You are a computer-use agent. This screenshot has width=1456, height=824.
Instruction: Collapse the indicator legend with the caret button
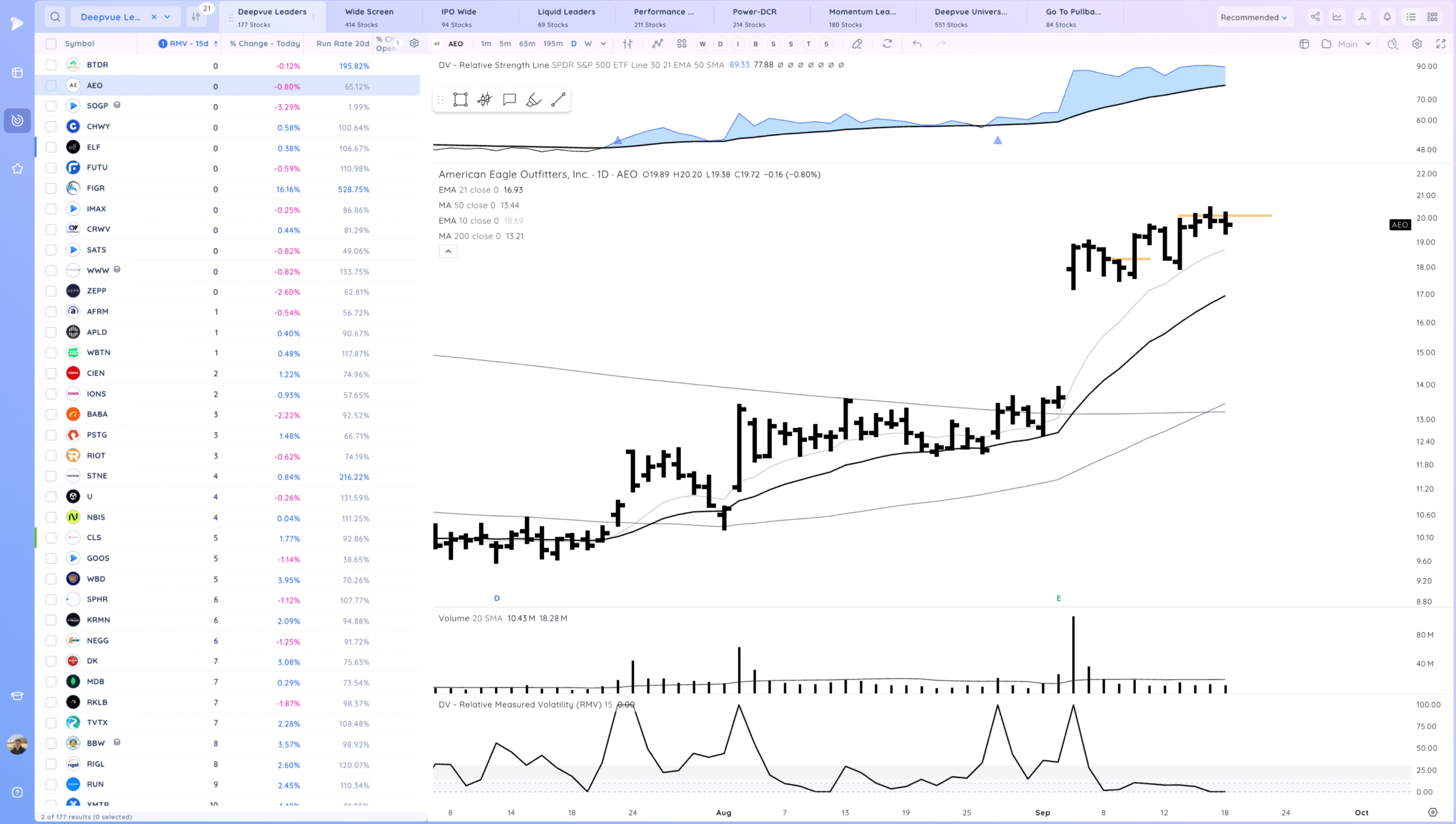pos(448,251)
